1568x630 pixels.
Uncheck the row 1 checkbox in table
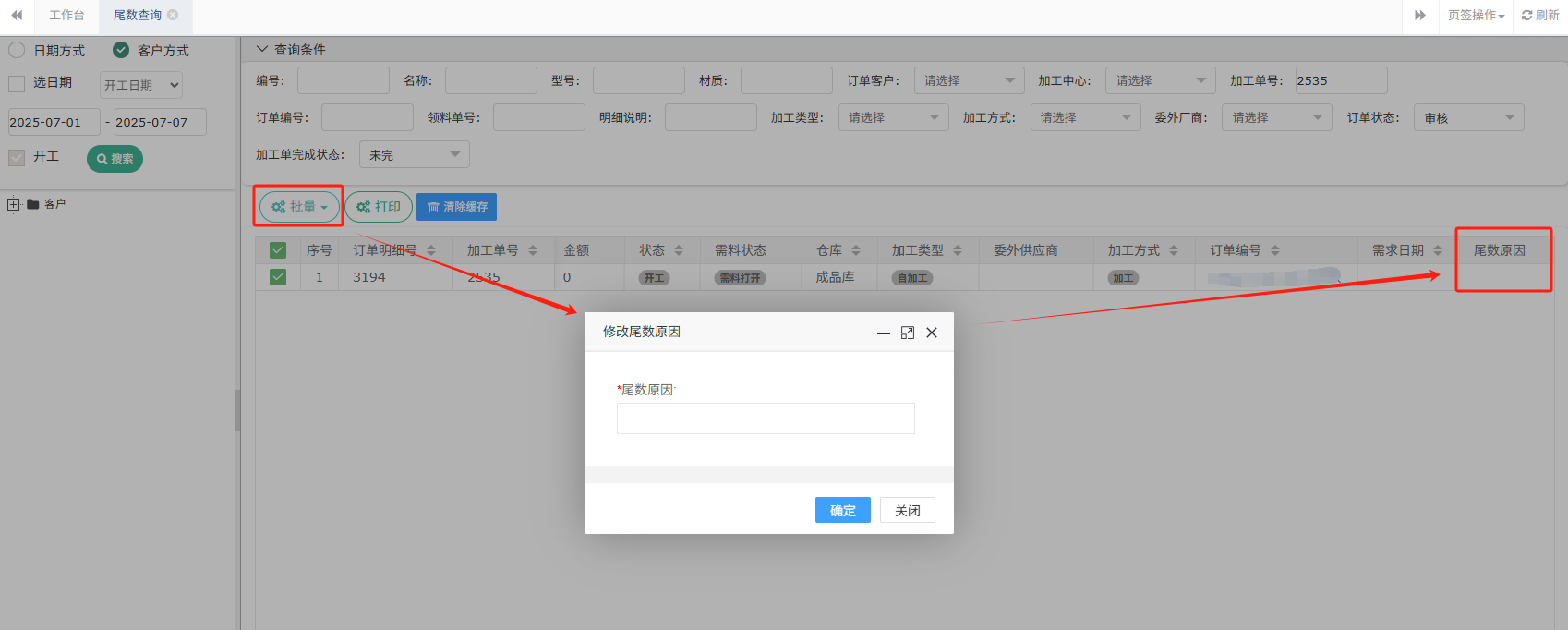click(278, 277)
